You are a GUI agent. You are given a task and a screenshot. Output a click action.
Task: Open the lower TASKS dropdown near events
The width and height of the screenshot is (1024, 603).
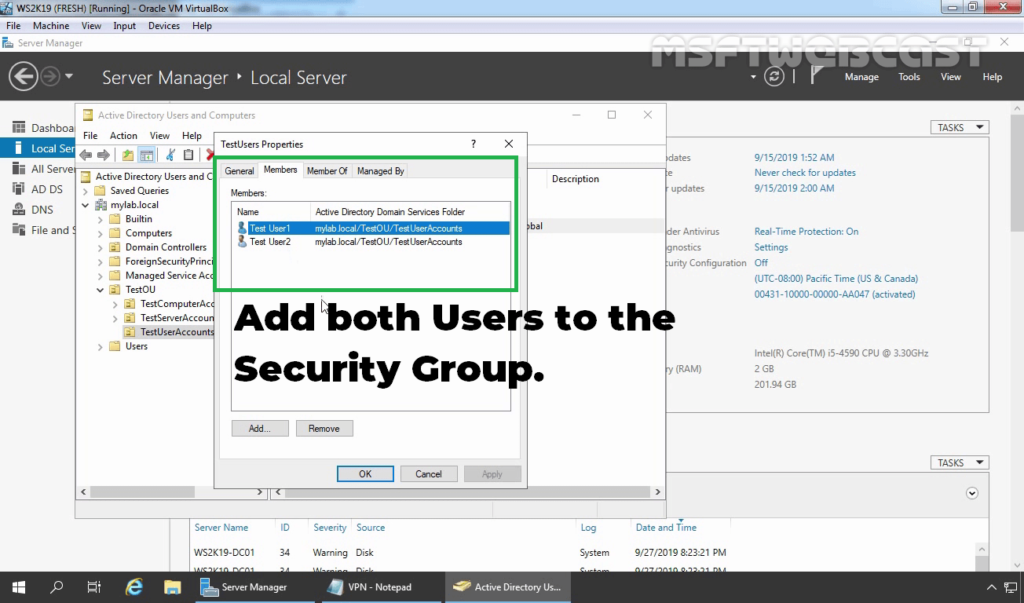tap(959, 463)
